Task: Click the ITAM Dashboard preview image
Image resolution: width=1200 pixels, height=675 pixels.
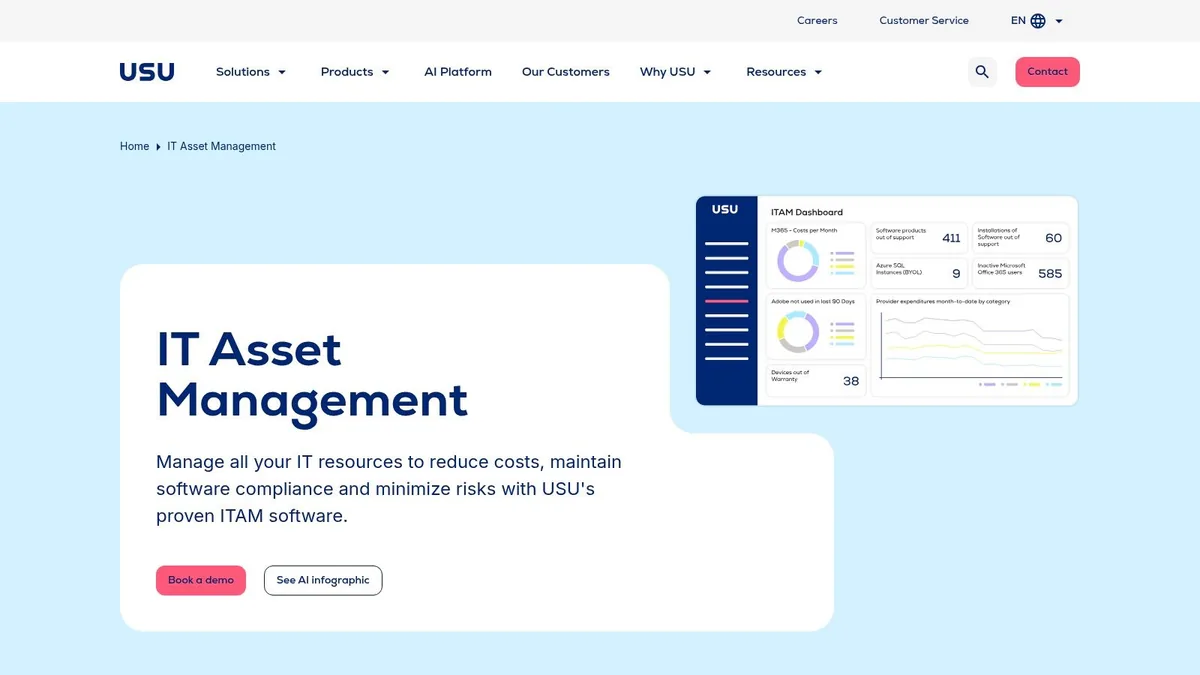Action: [x=887, y=301]
